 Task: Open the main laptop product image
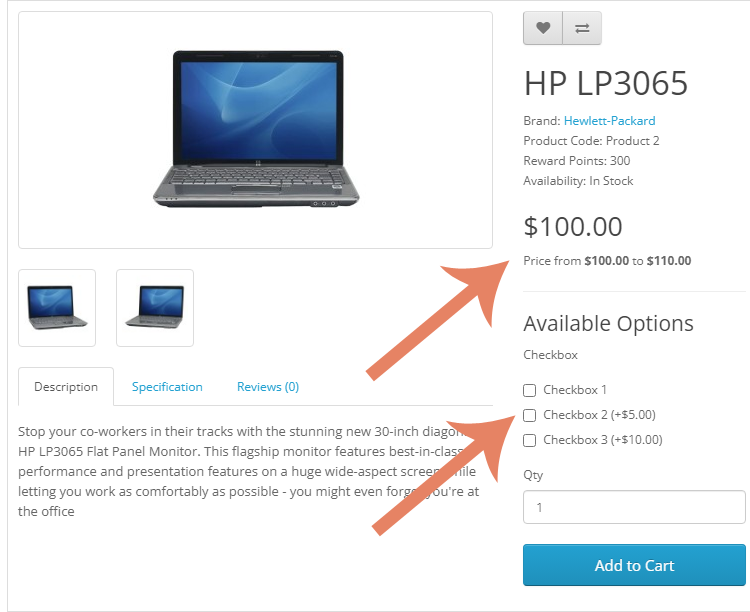pyautogui.click(x=255, y=130)
